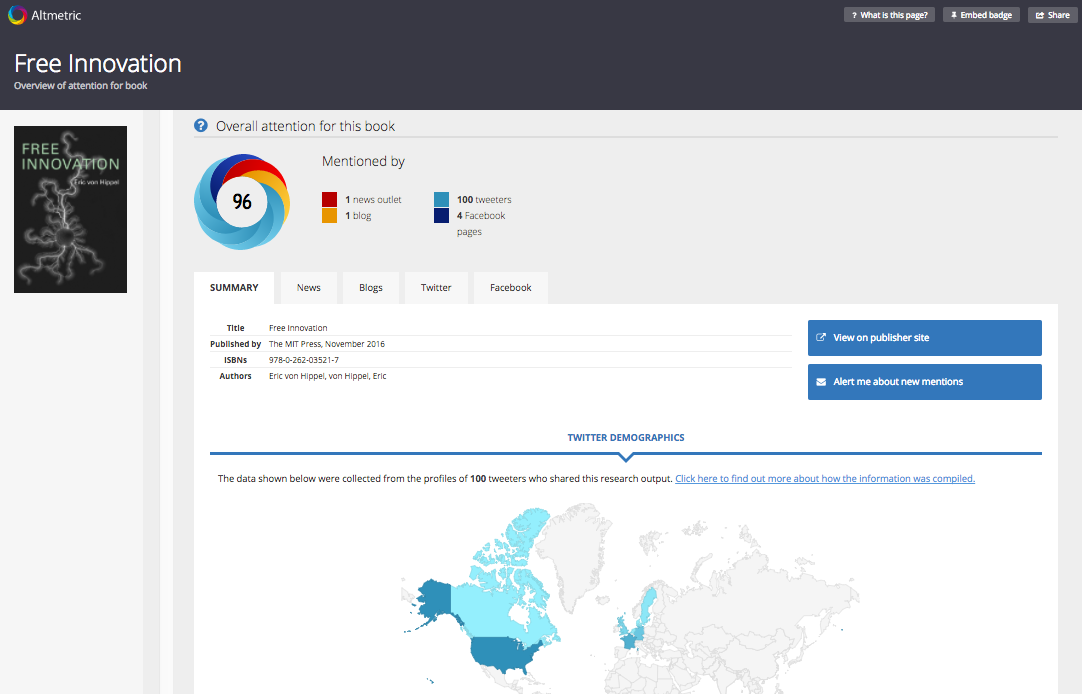Click the orange blog color swatch

330,215
